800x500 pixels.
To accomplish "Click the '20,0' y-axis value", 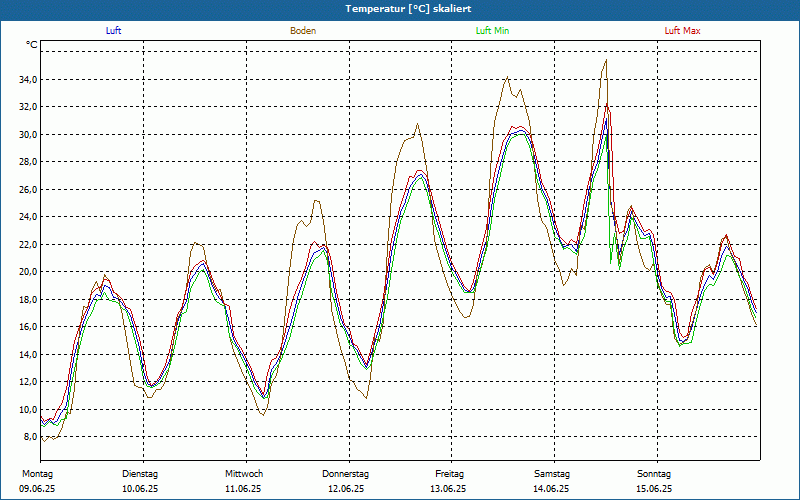I will (x=28, y=271).
